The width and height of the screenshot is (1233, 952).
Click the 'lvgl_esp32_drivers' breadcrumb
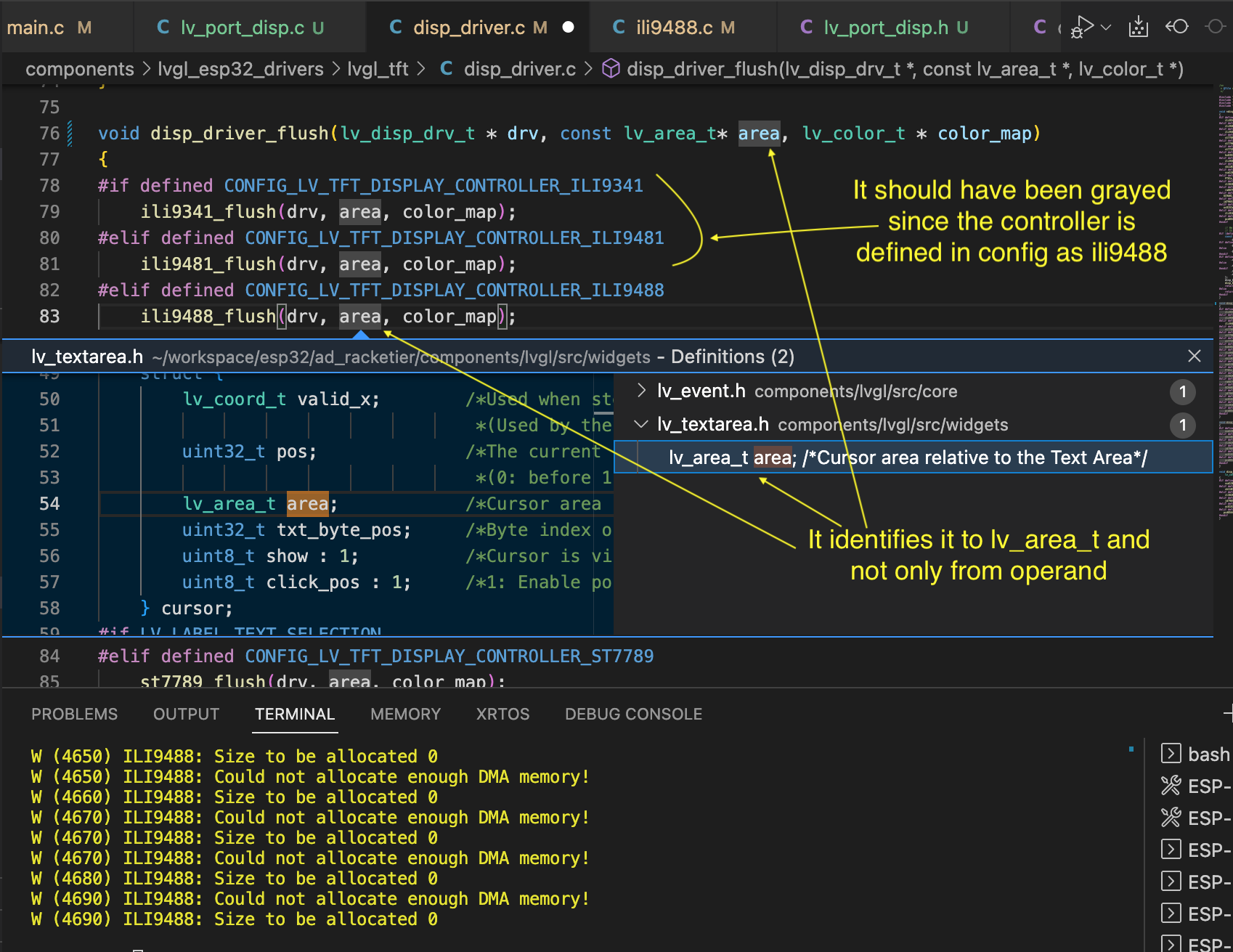240,69
